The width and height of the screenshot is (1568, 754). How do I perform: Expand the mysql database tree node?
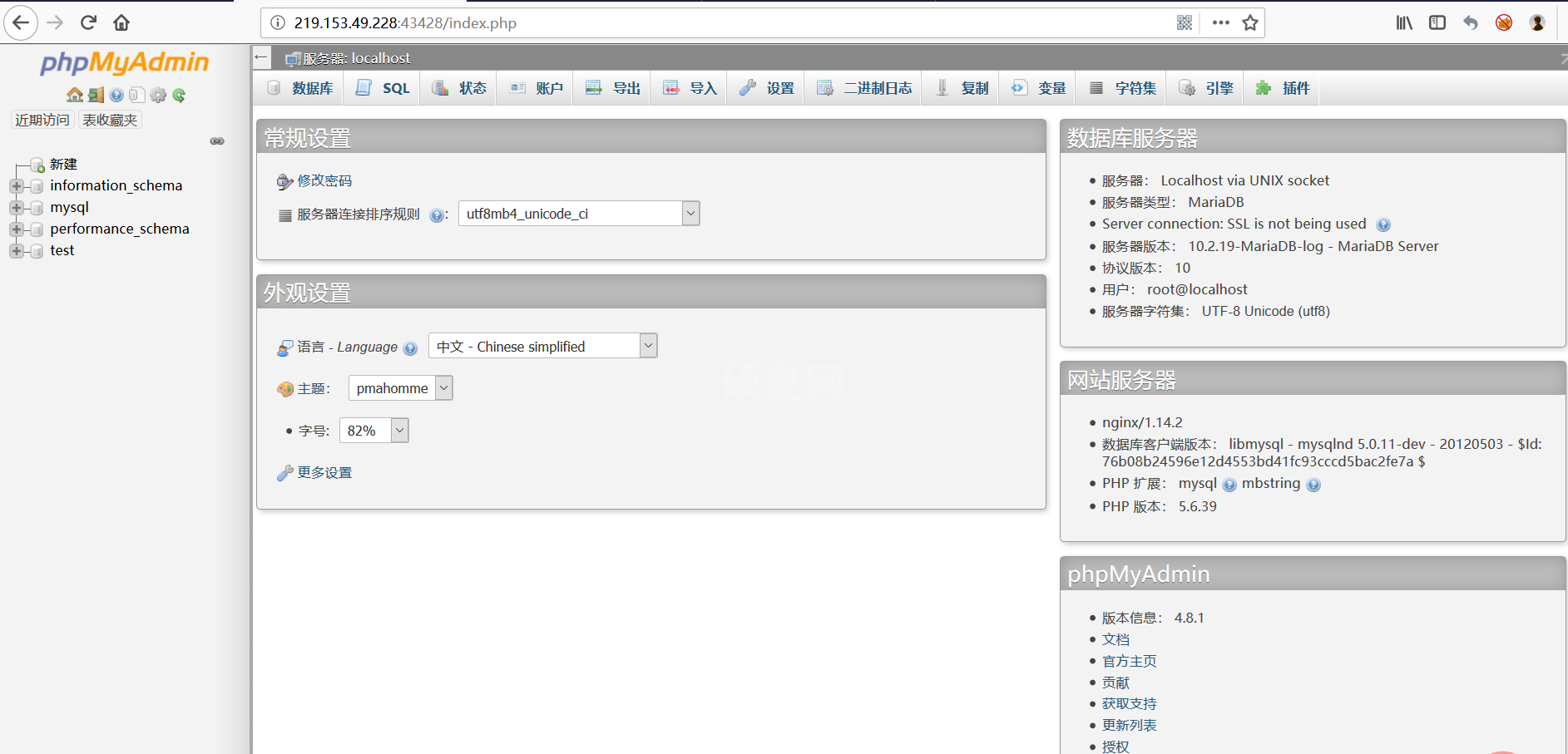tap(16, 208)
